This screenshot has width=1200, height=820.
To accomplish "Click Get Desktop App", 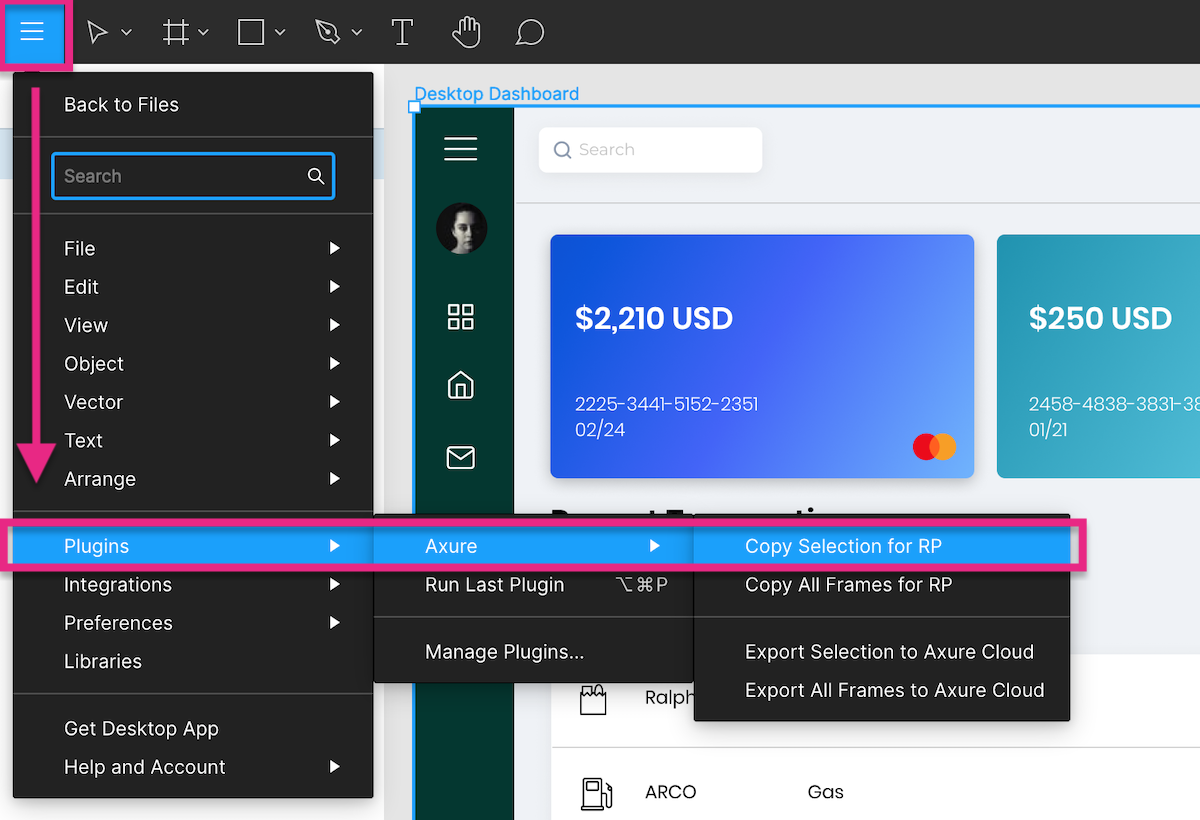I will point(141,728).
